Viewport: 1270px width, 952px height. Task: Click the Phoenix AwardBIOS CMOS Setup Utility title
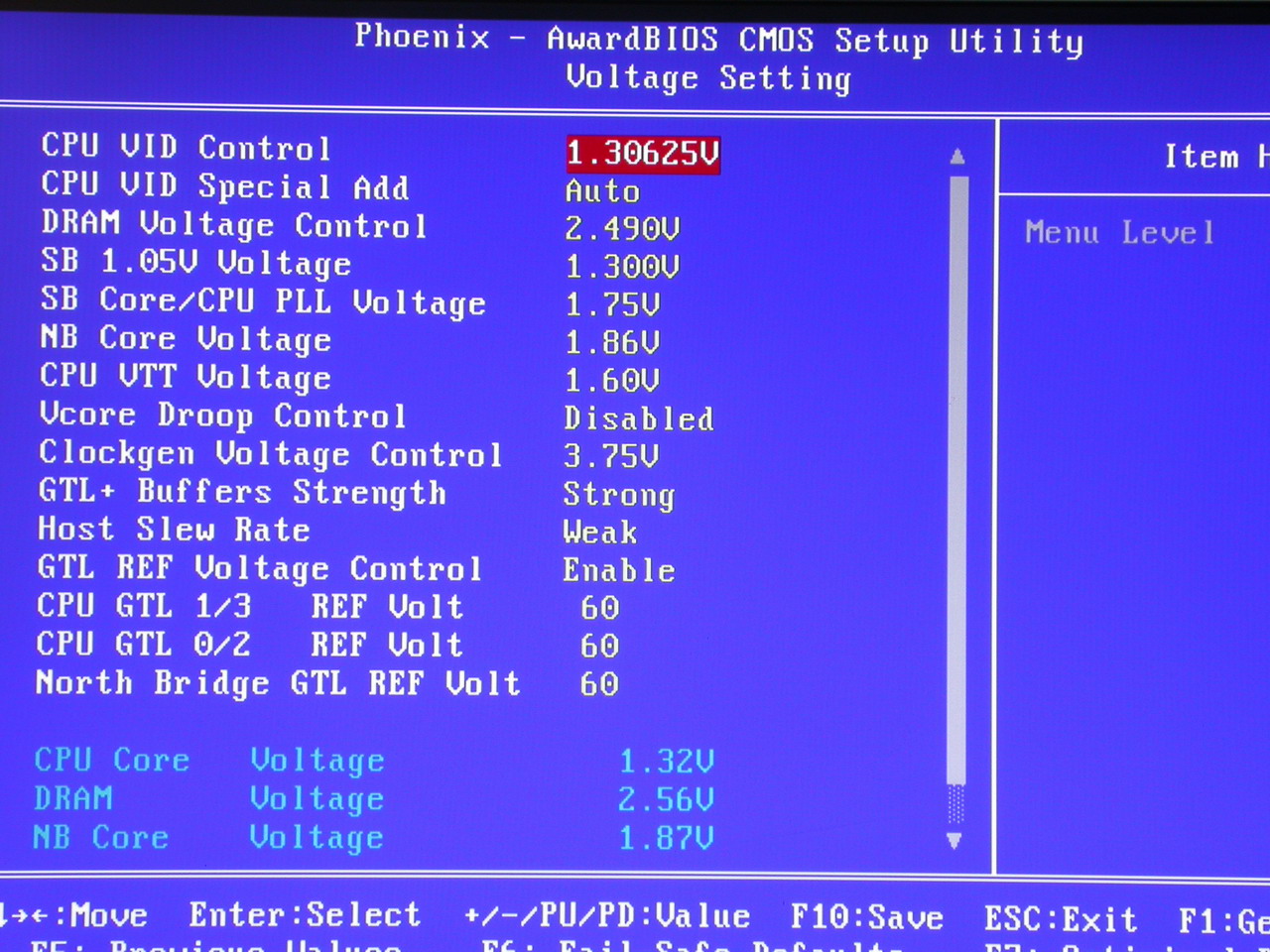(x=719, y=39)
